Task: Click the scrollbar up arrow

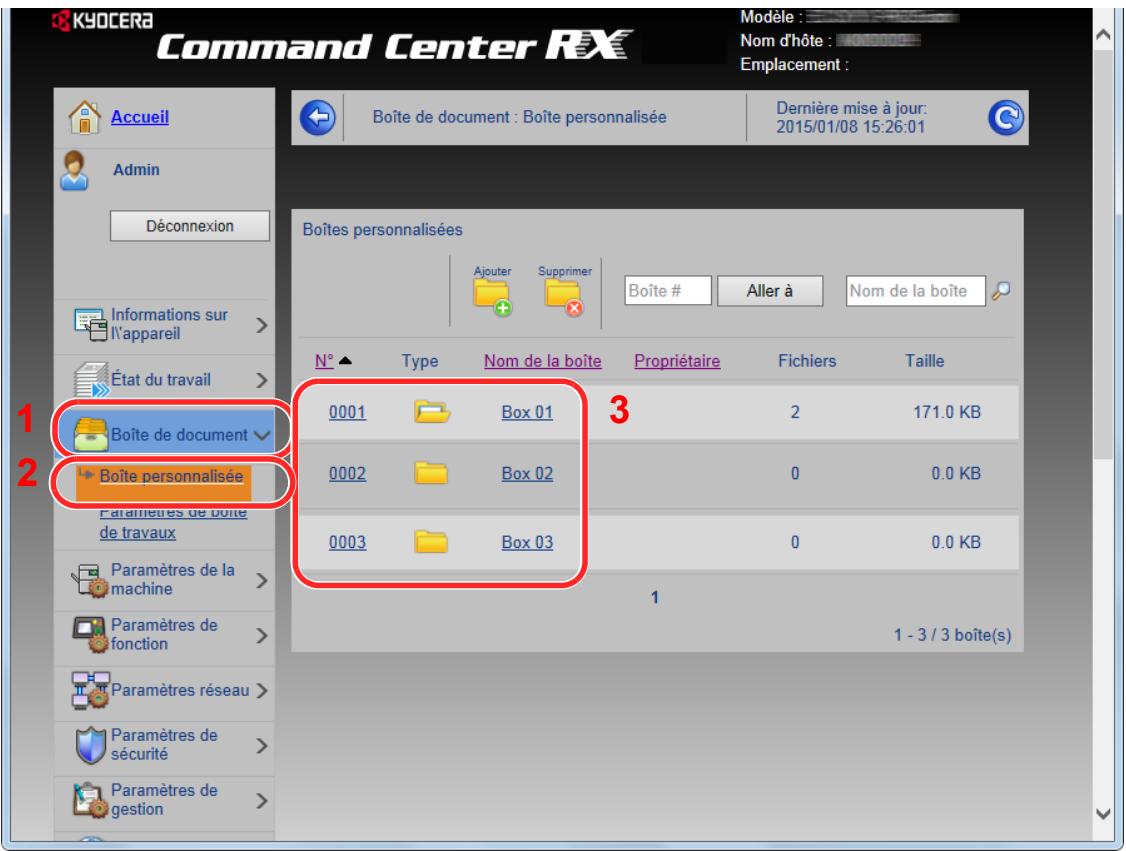Action: coord(1103,34)
